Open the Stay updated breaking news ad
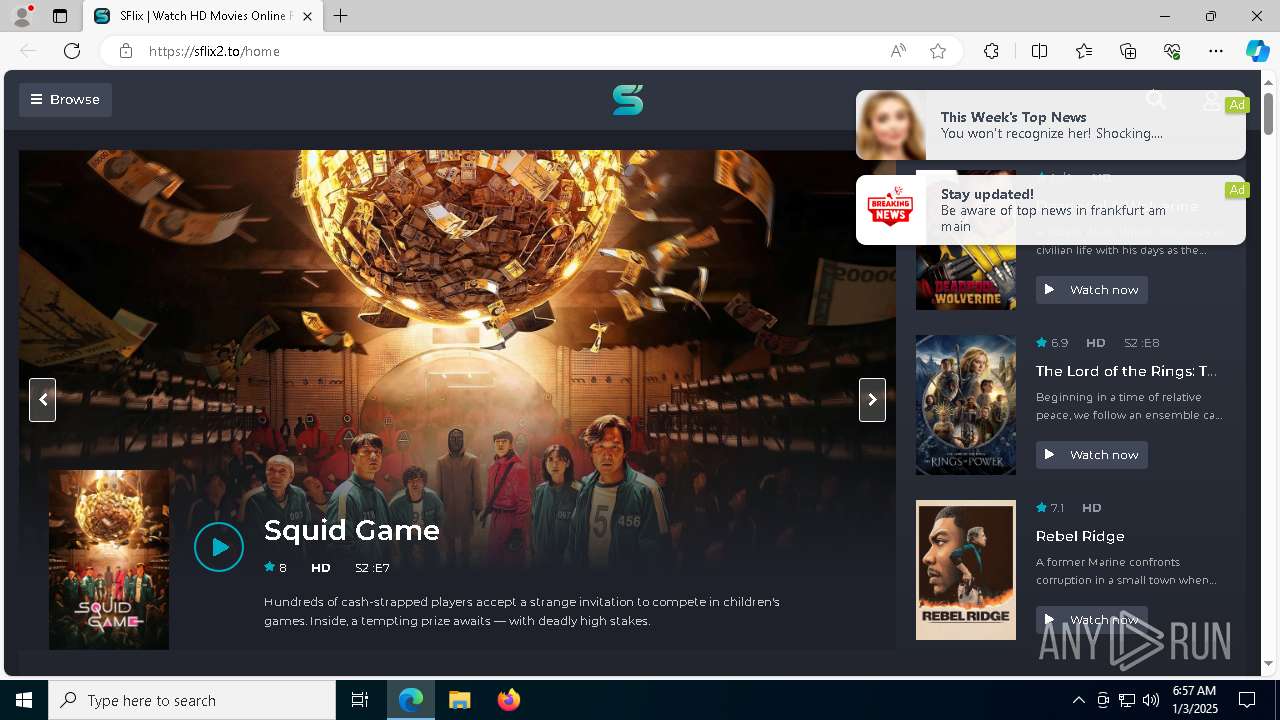 (1051, 210)
